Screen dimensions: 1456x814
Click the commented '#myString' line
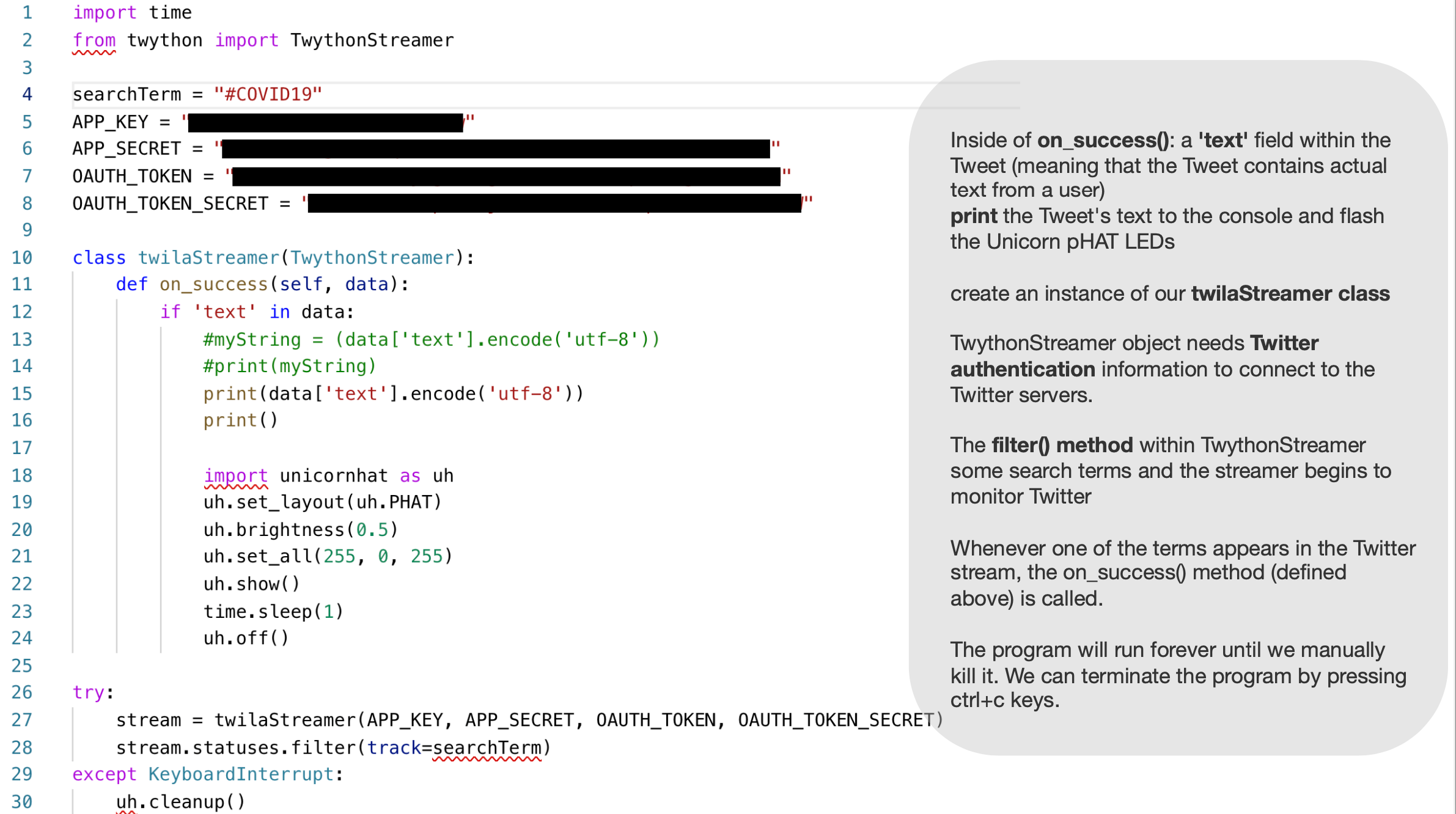(x=432, y=340)
